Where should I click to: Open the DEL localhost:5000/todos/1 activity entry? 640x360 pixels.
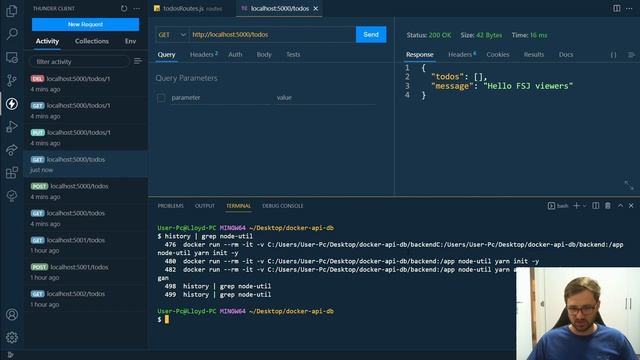86,84
